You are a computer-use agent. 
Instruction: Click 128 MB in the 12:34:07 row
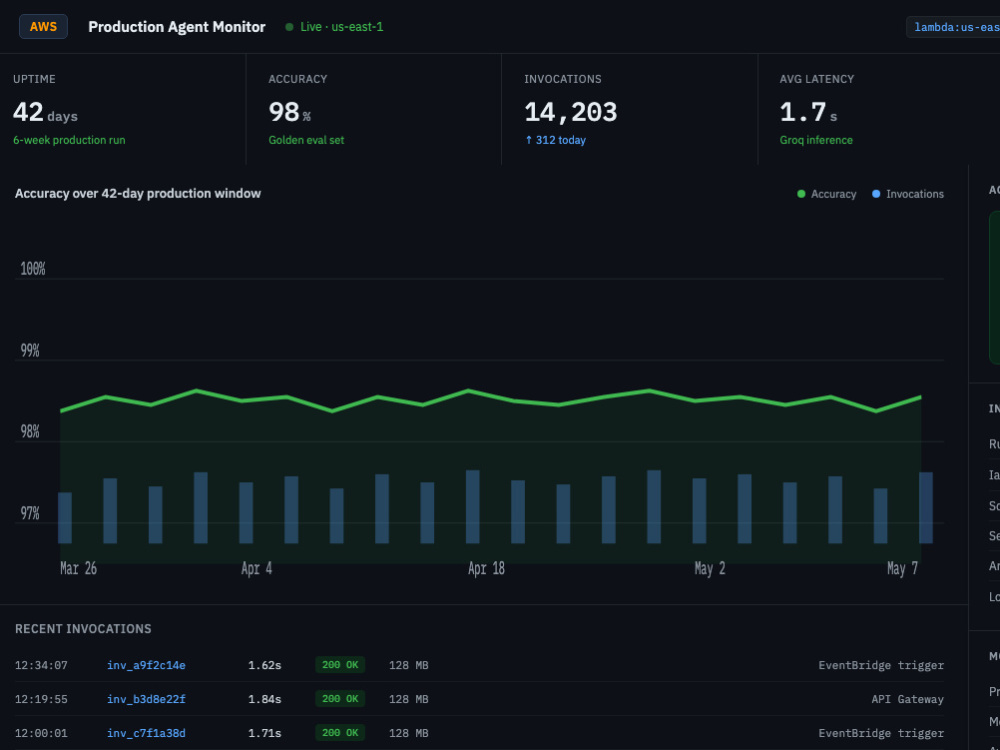coord(409,665)
